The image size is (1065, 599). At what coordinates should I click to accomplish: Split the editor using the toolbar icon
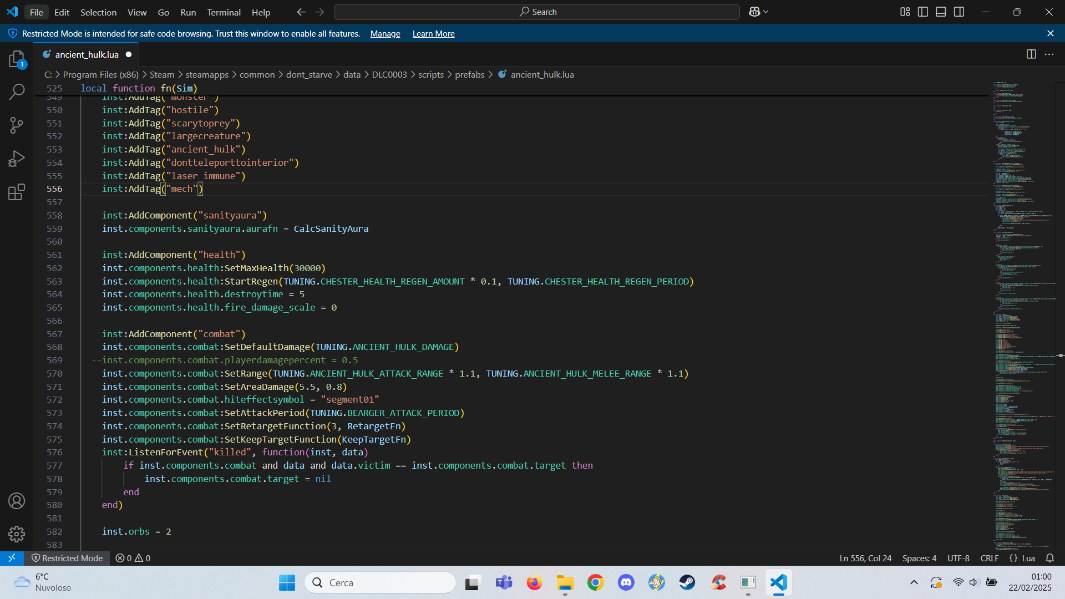(1030, 54)
